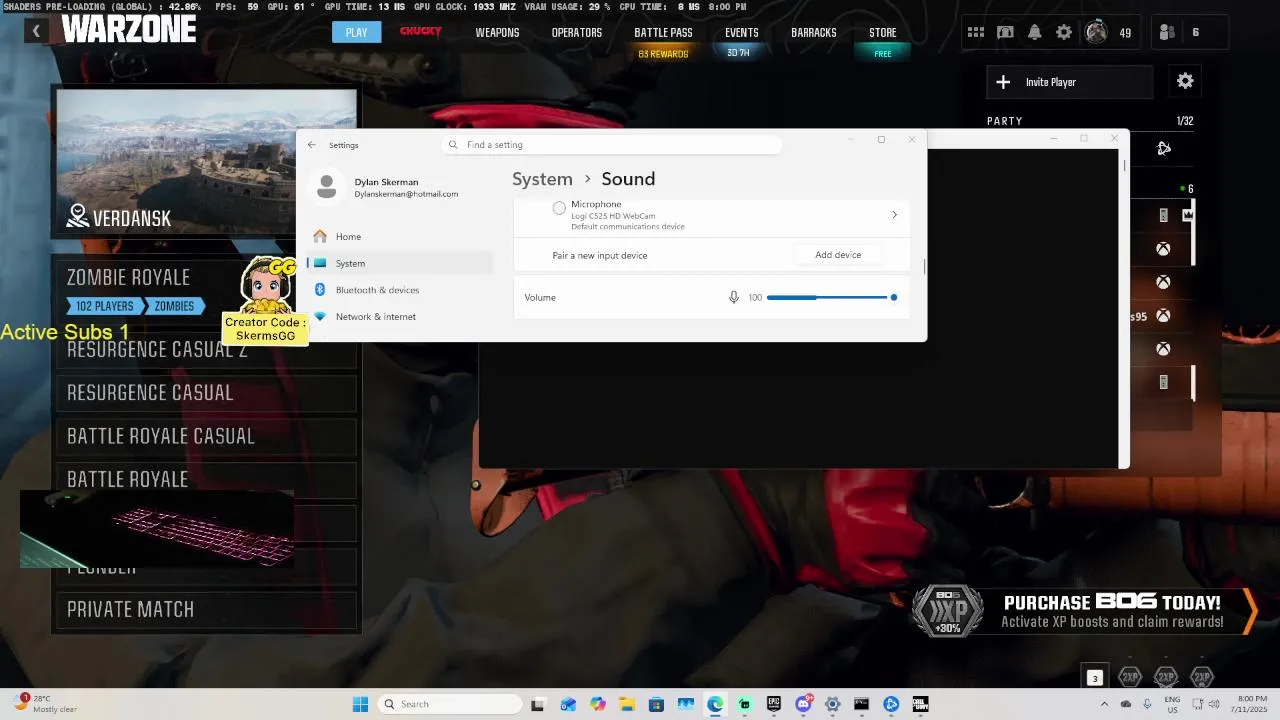Click the Add device button

click(838, 255)
